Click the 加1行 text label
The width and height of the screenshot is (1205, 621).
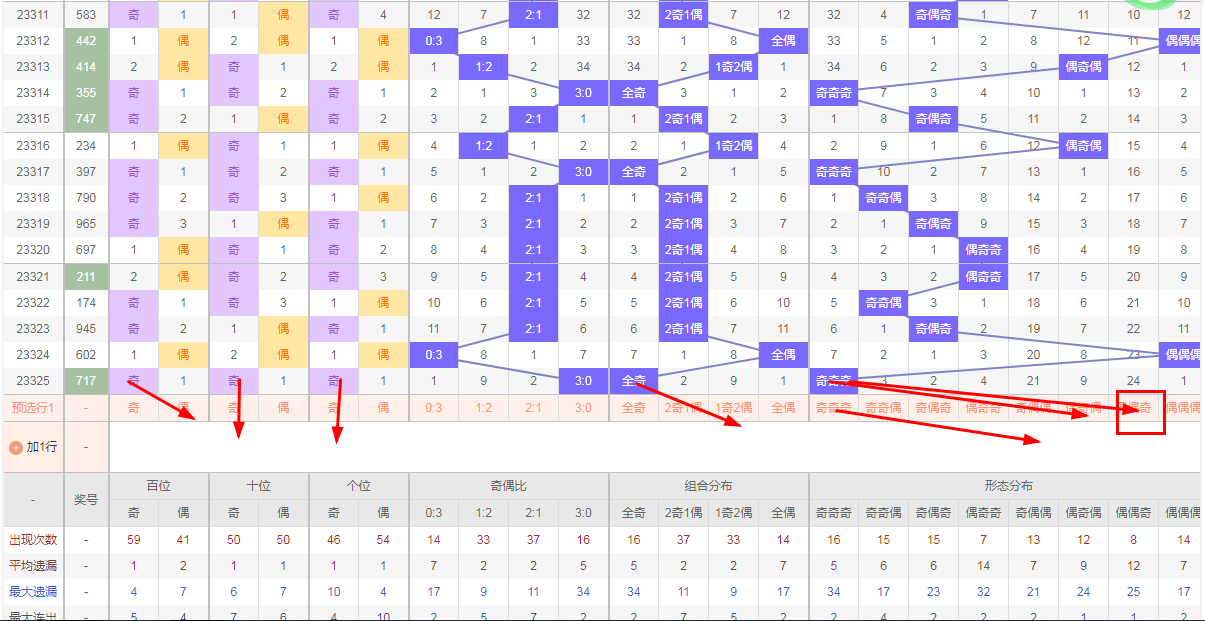[x=42, y=447]
